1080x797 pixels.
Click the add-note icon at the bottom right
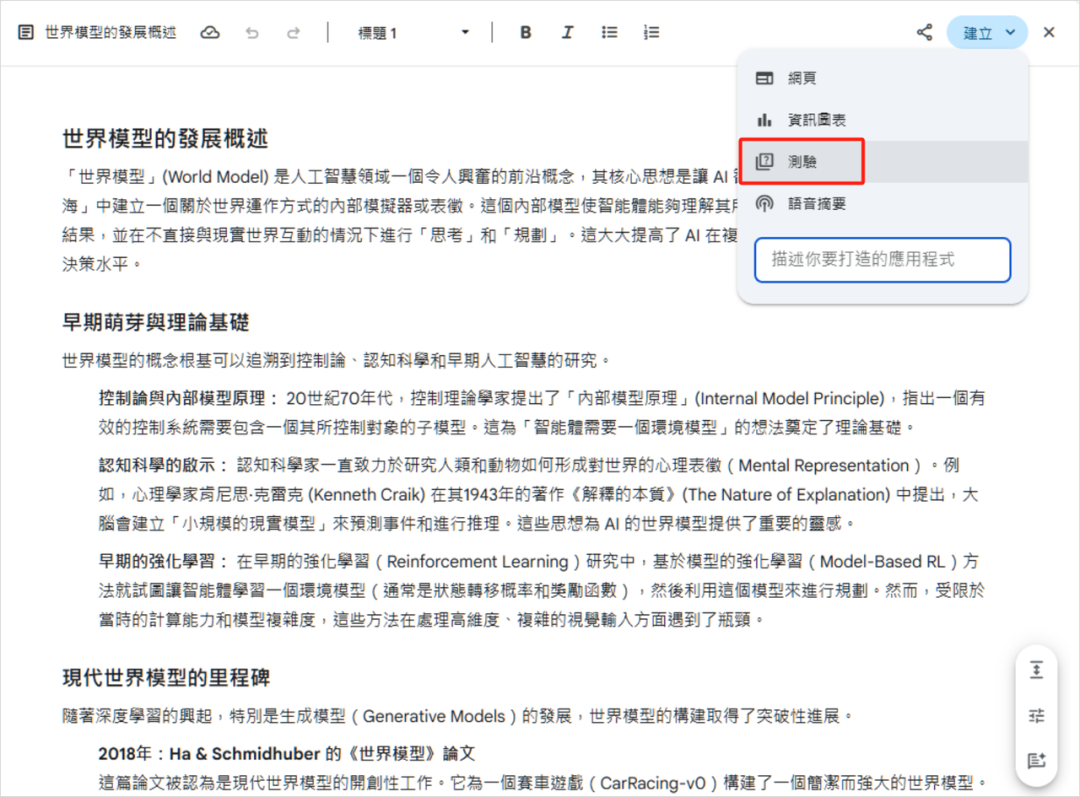(1037, 762)
